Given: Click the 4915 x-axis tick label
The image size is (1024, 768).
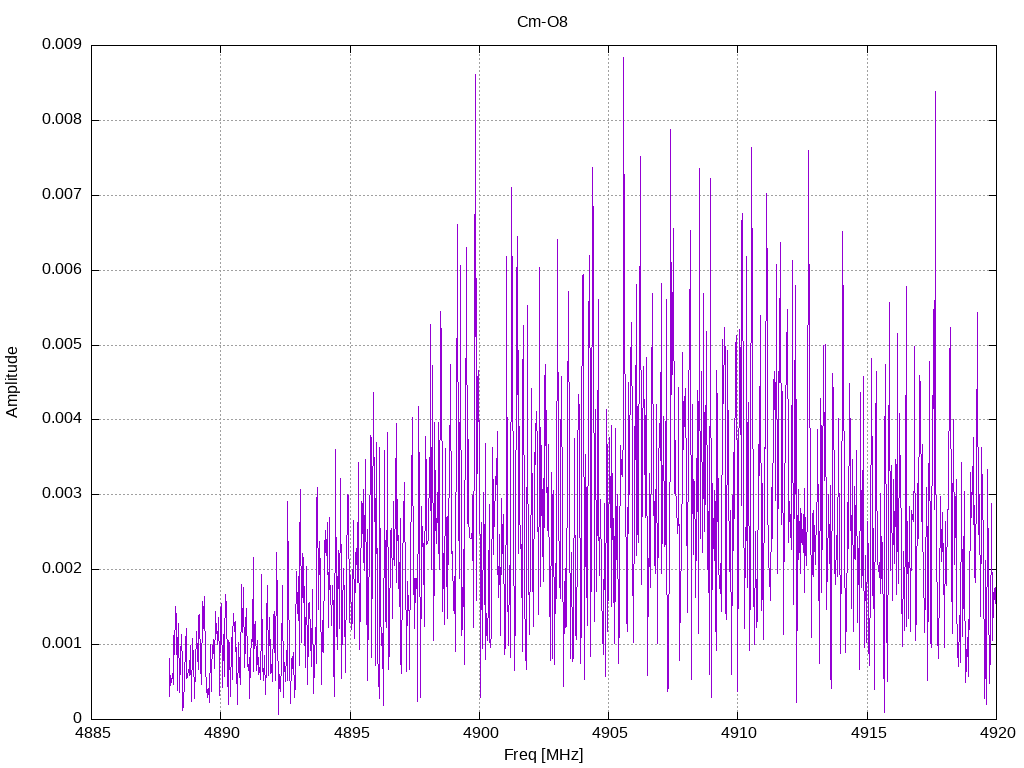Looking at the screenshot, I should pos(867,733).
